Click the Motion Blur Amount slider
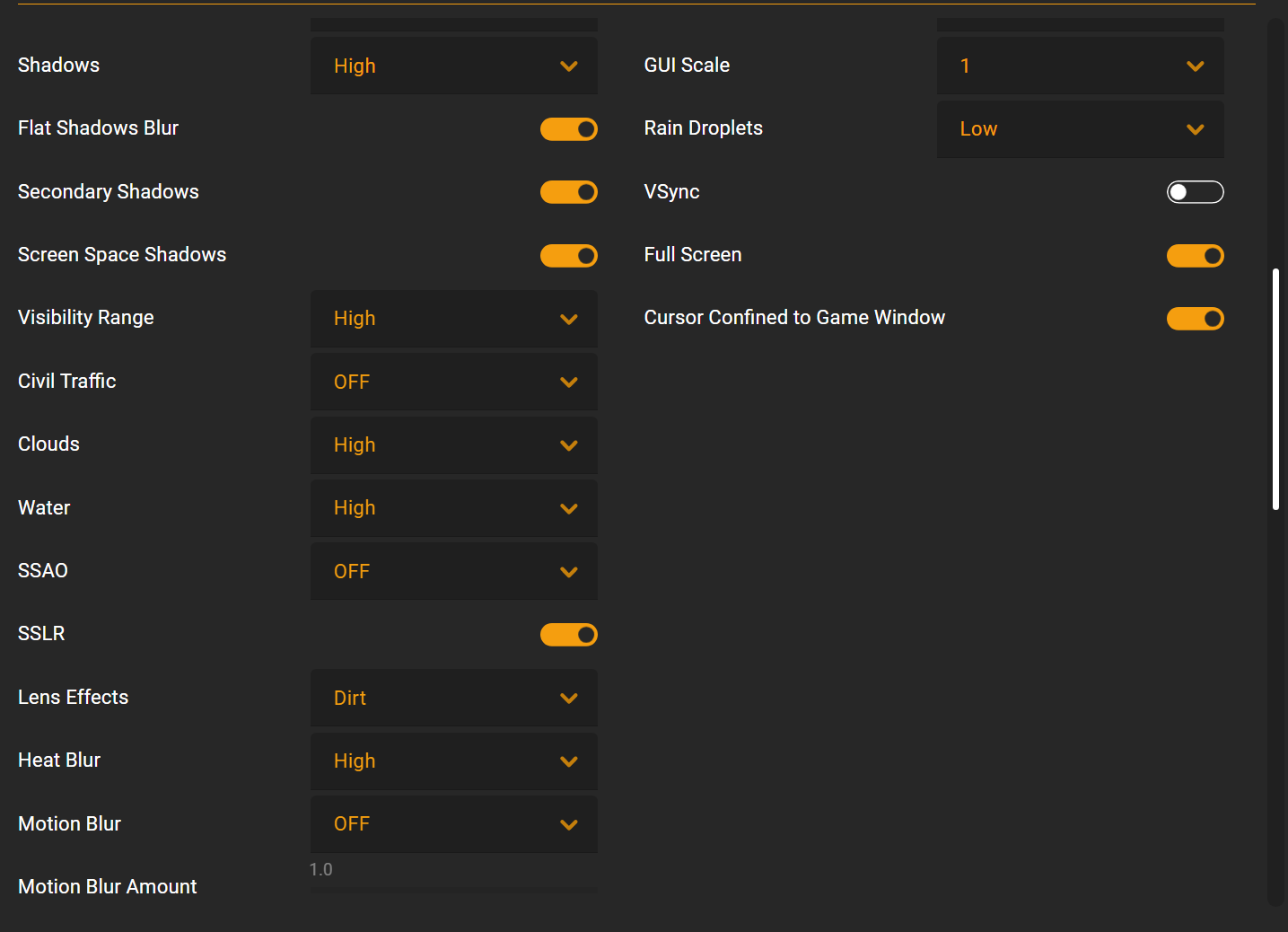1288x932 pixels. click(453, 889)
